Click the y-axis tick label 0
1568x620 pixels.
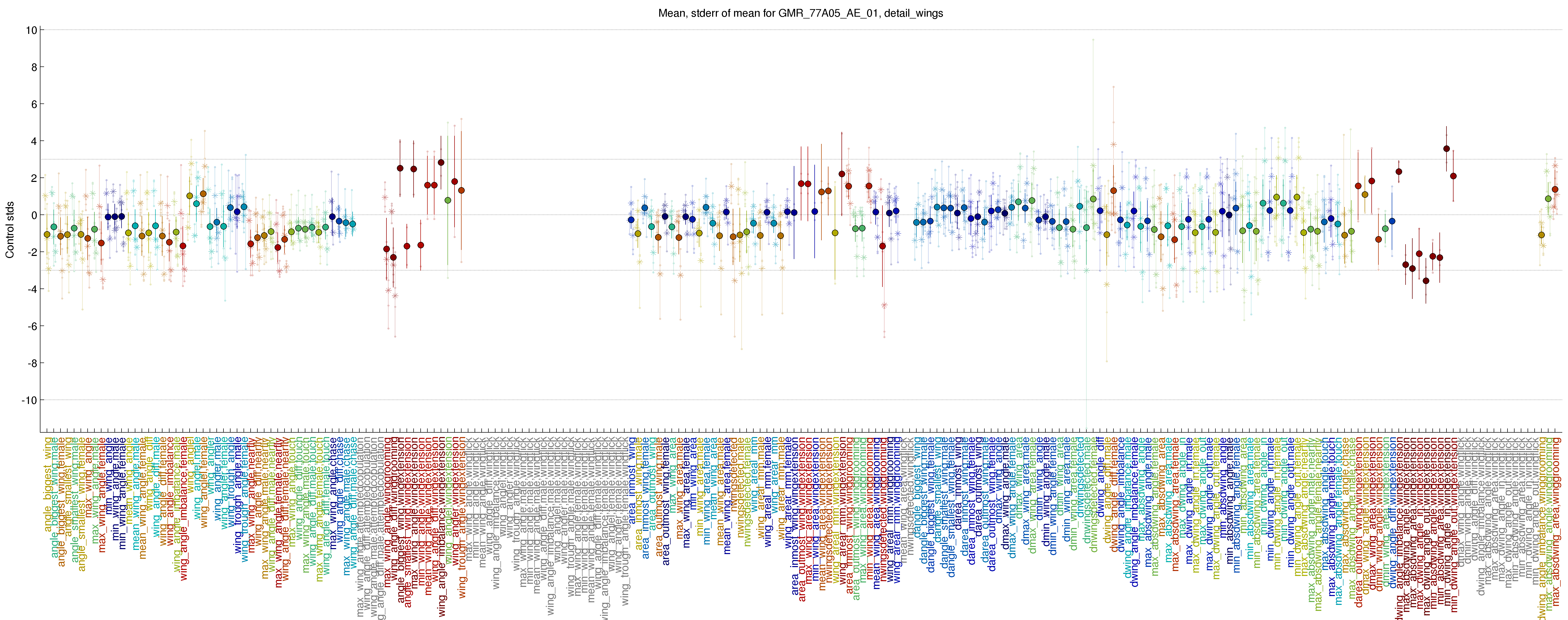point(34,215)
